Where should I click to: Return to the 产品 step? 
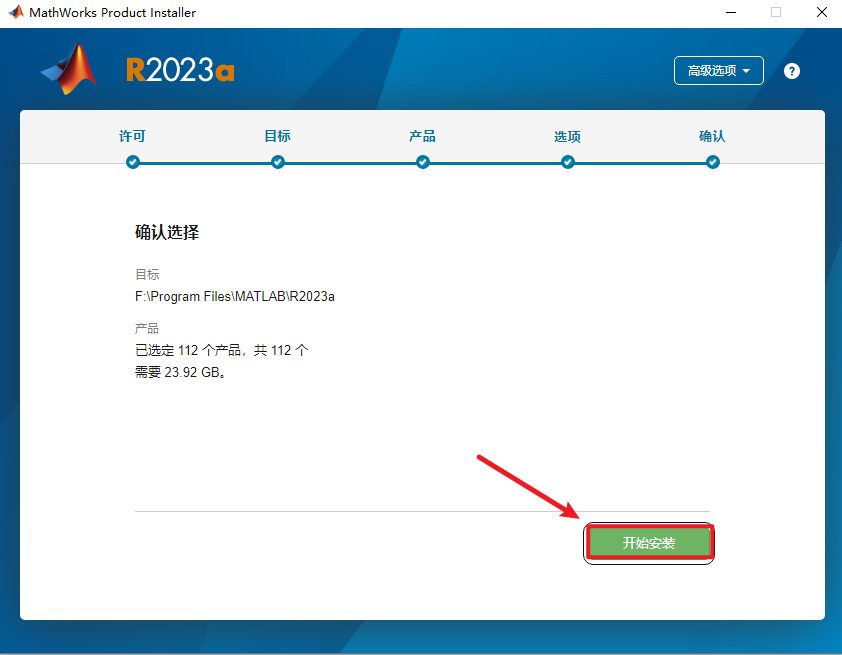tap(423, 136)
